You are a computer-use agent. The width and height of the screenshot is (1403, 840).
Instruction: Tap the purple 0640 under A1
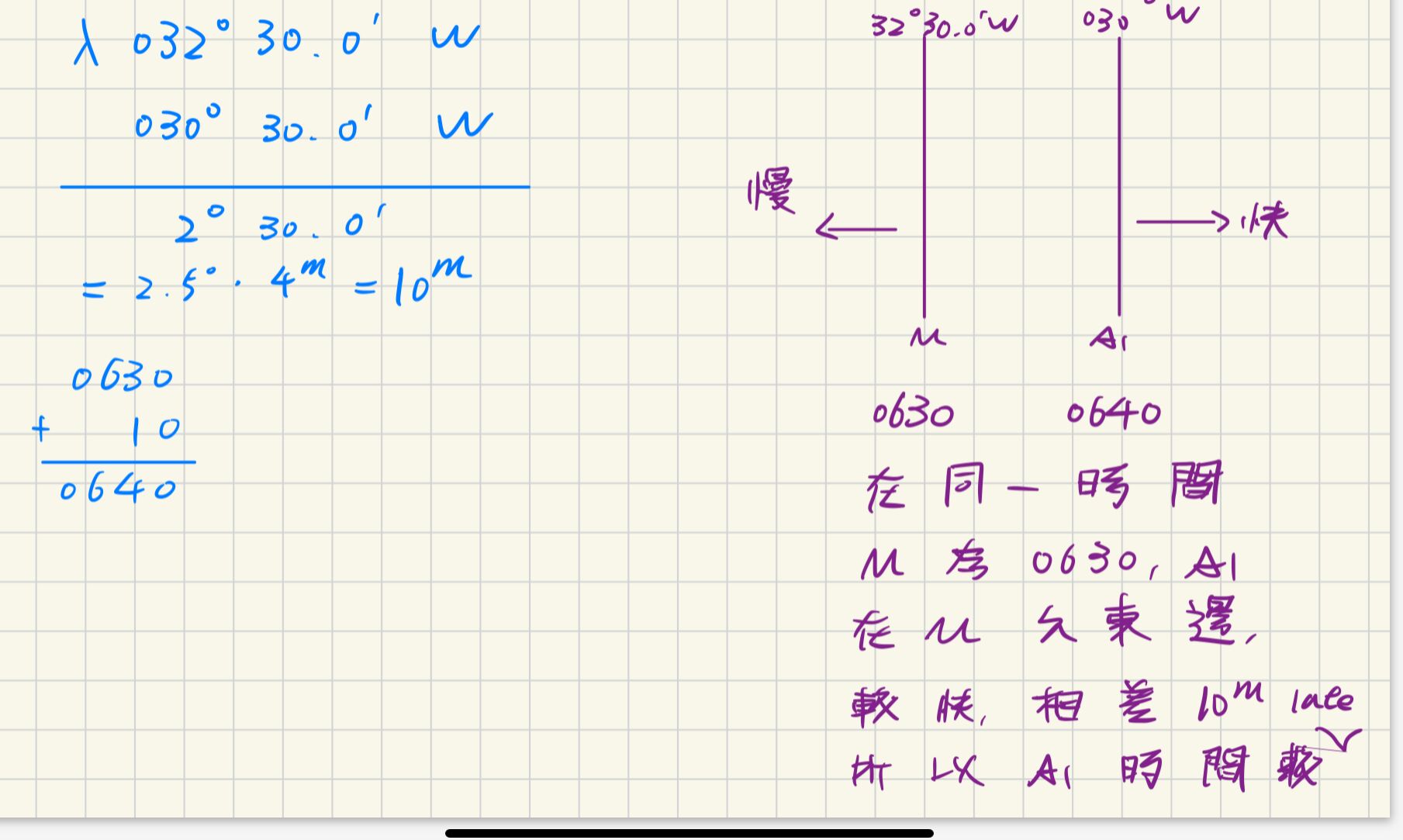click(x=1114, y=413)
